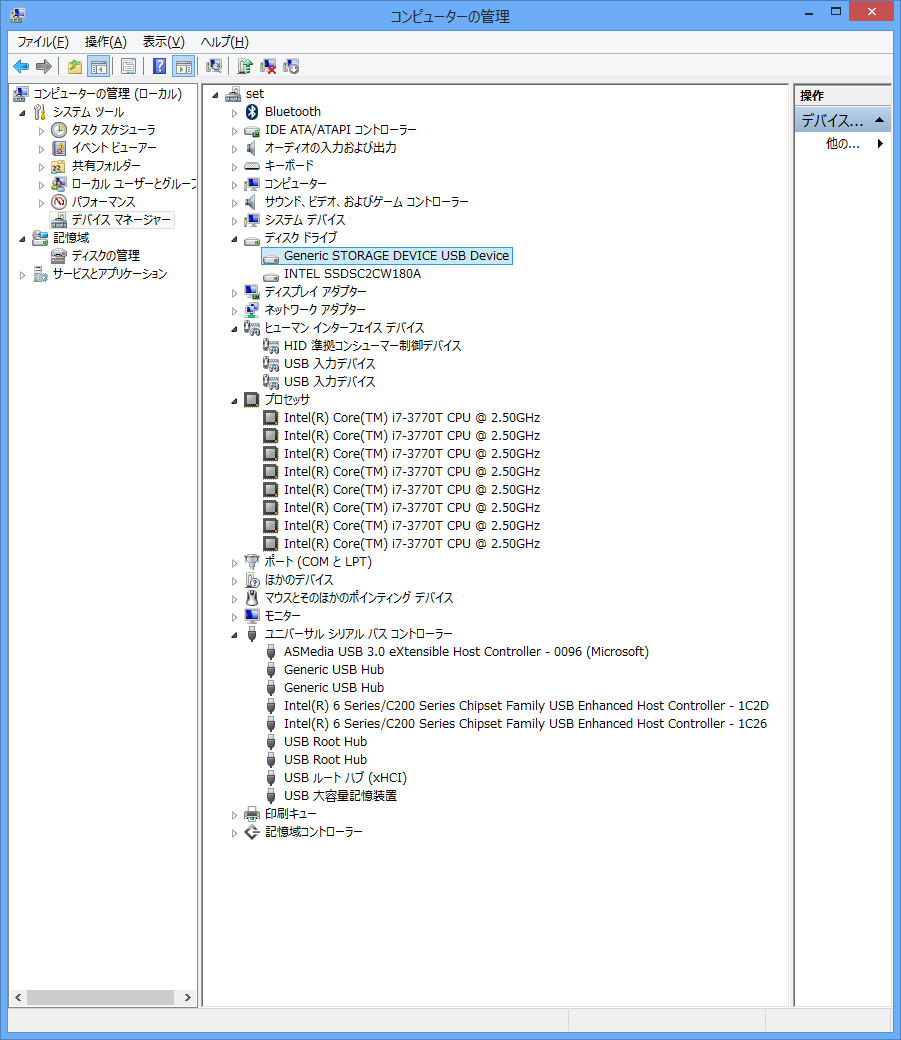Click the display adapter icon beside ディスプレイ アダプター
Image resolution: width=901 pixels, height=1040 pixels.
[x=252, y=292]
